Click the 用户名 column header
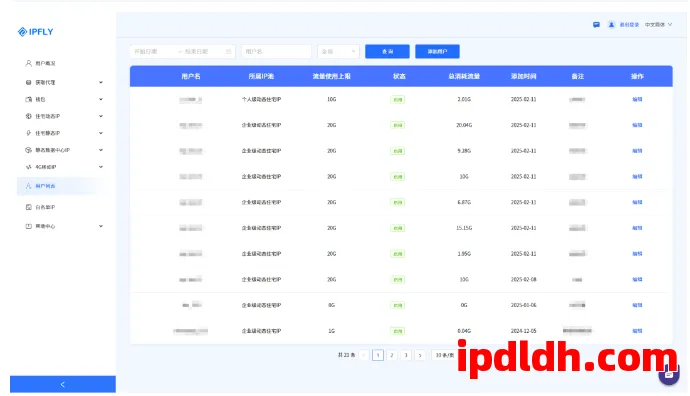The height and width of the screenshot is (396, 690). point(191,76)
